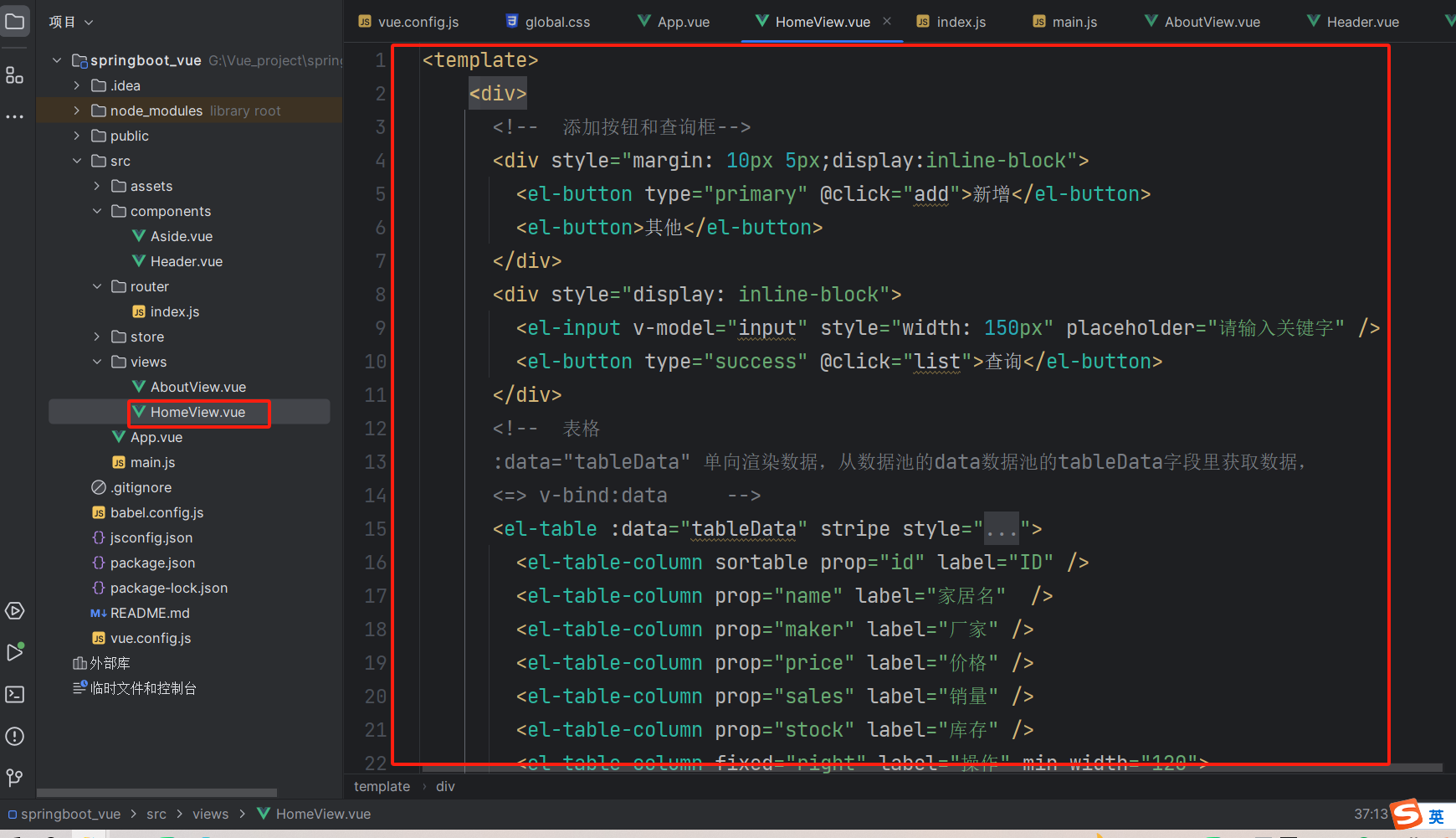This screenshot has width=1456, height=838.
Task: Select babel.config.js in the tree
Action: pos(156,512)
